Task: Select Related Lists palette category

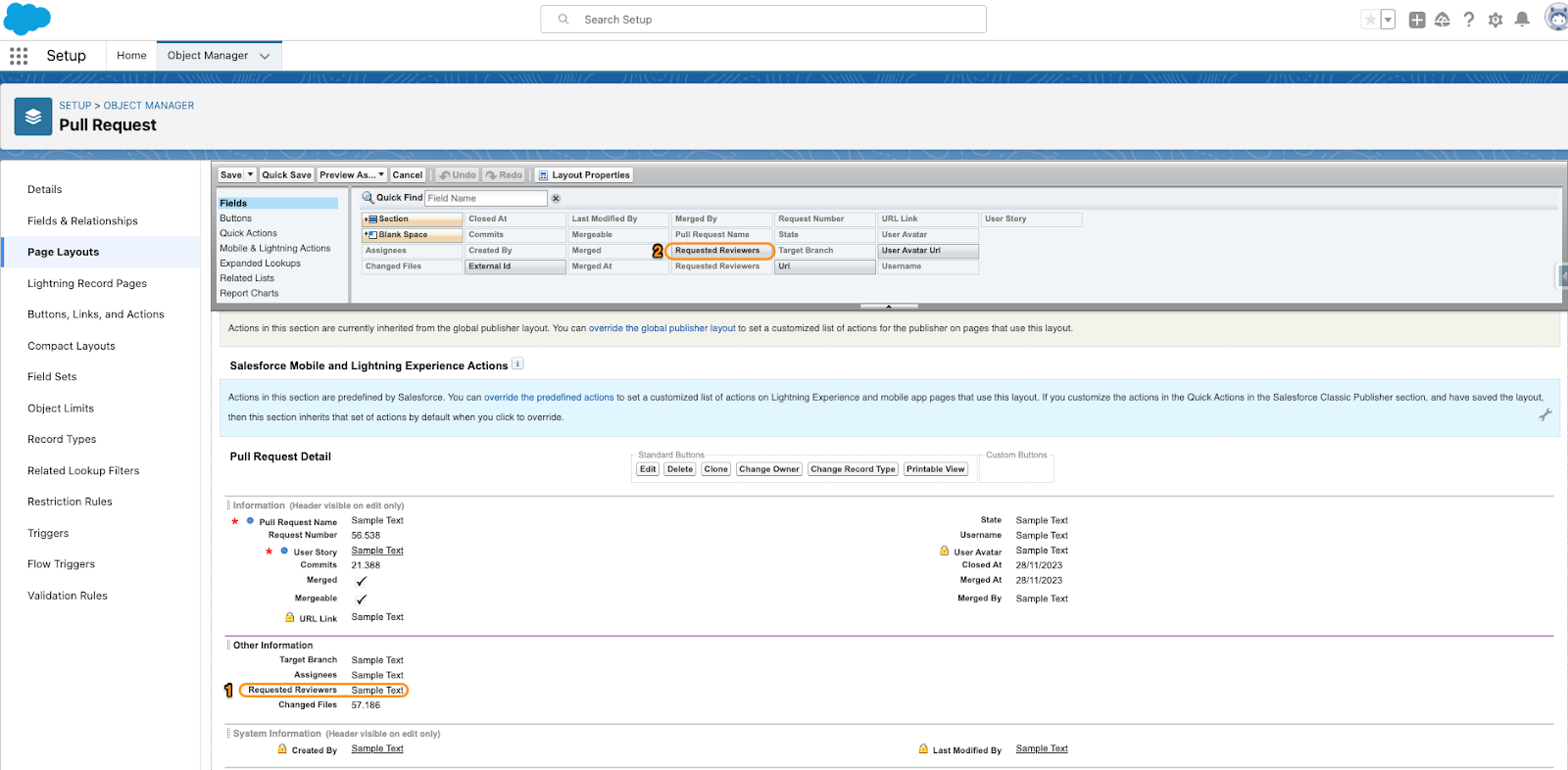Action: (247, 278)
